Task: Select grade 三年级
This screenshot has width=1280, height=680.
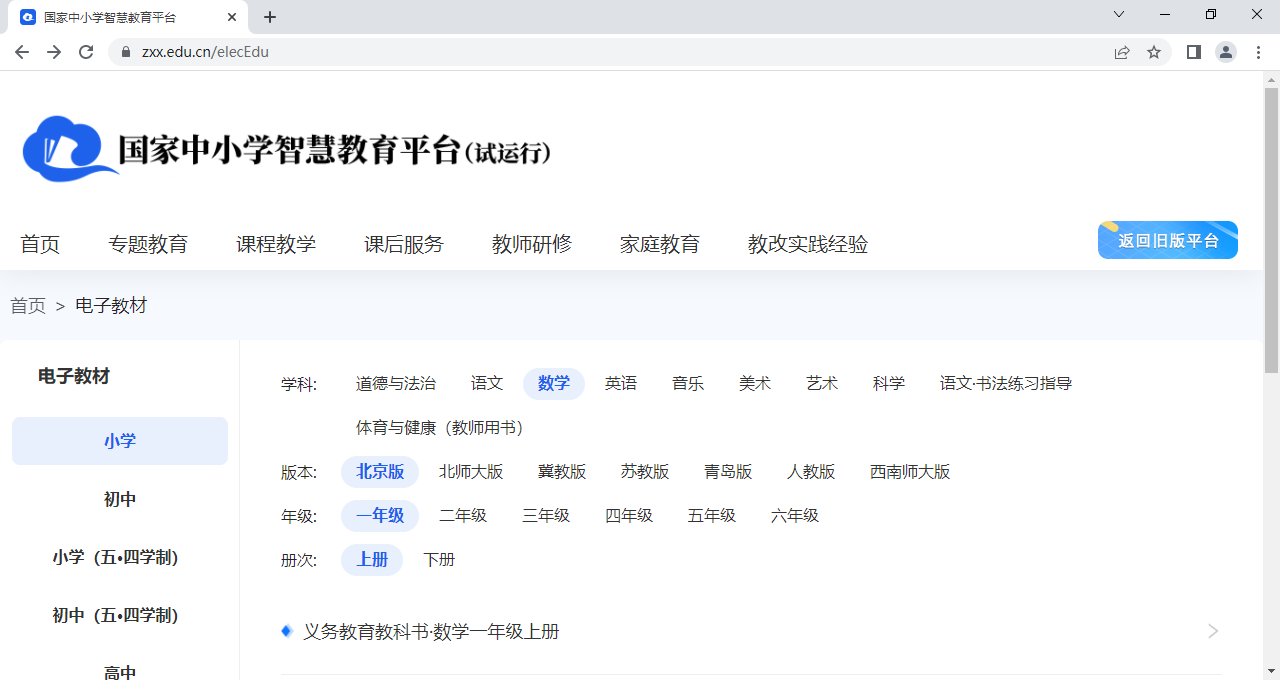Action: [x=546, y=516]
